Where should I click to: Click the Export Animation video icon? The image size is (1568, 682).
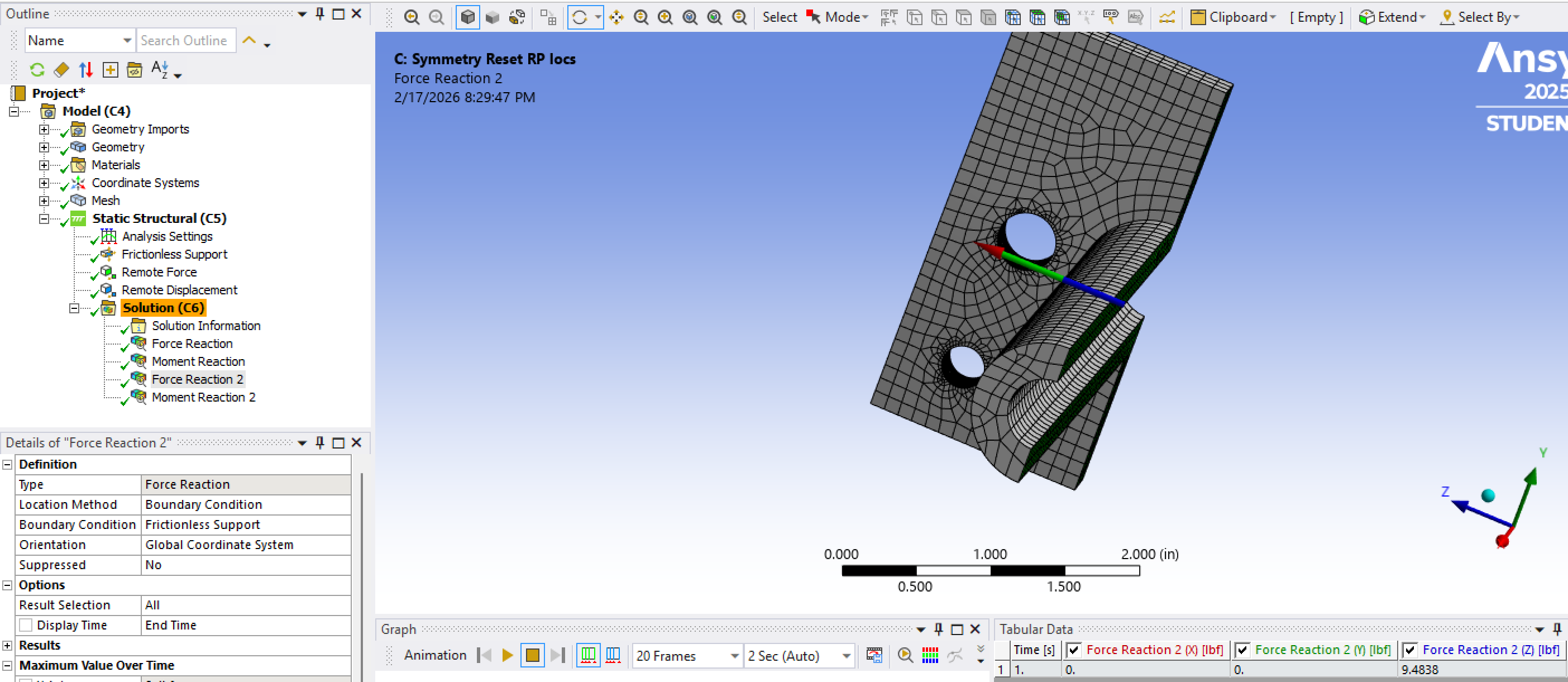[x=874, y=655]
